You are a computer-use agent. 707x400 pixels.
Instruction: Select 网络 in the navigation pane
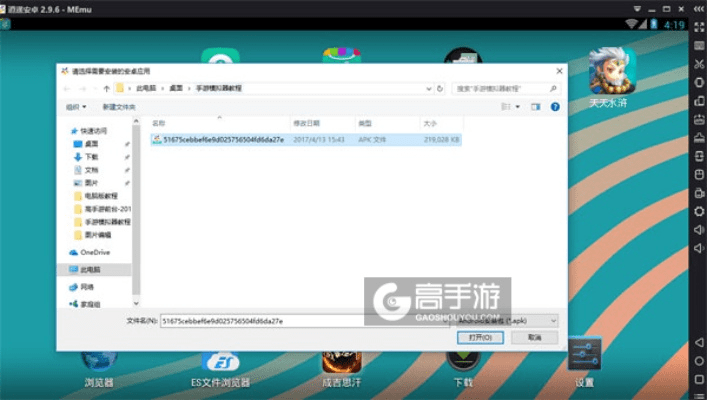[x=82, y=287]
